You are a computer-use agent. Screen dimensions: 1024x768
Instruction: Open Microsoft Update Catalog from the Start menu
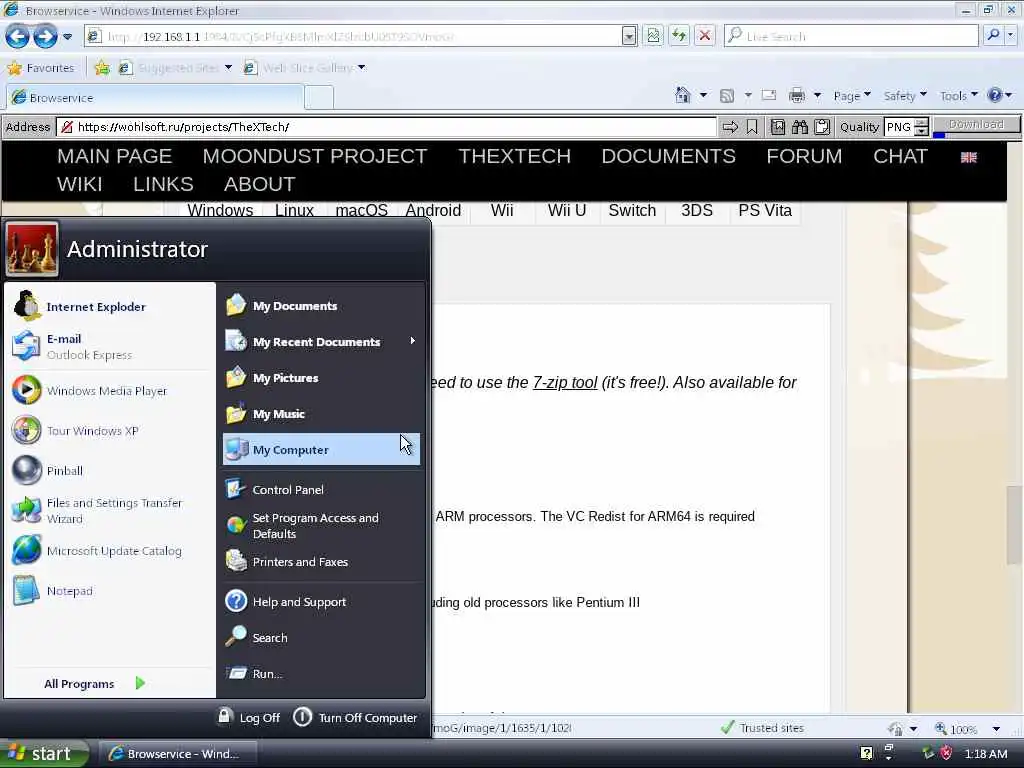(x=110, y=551)
